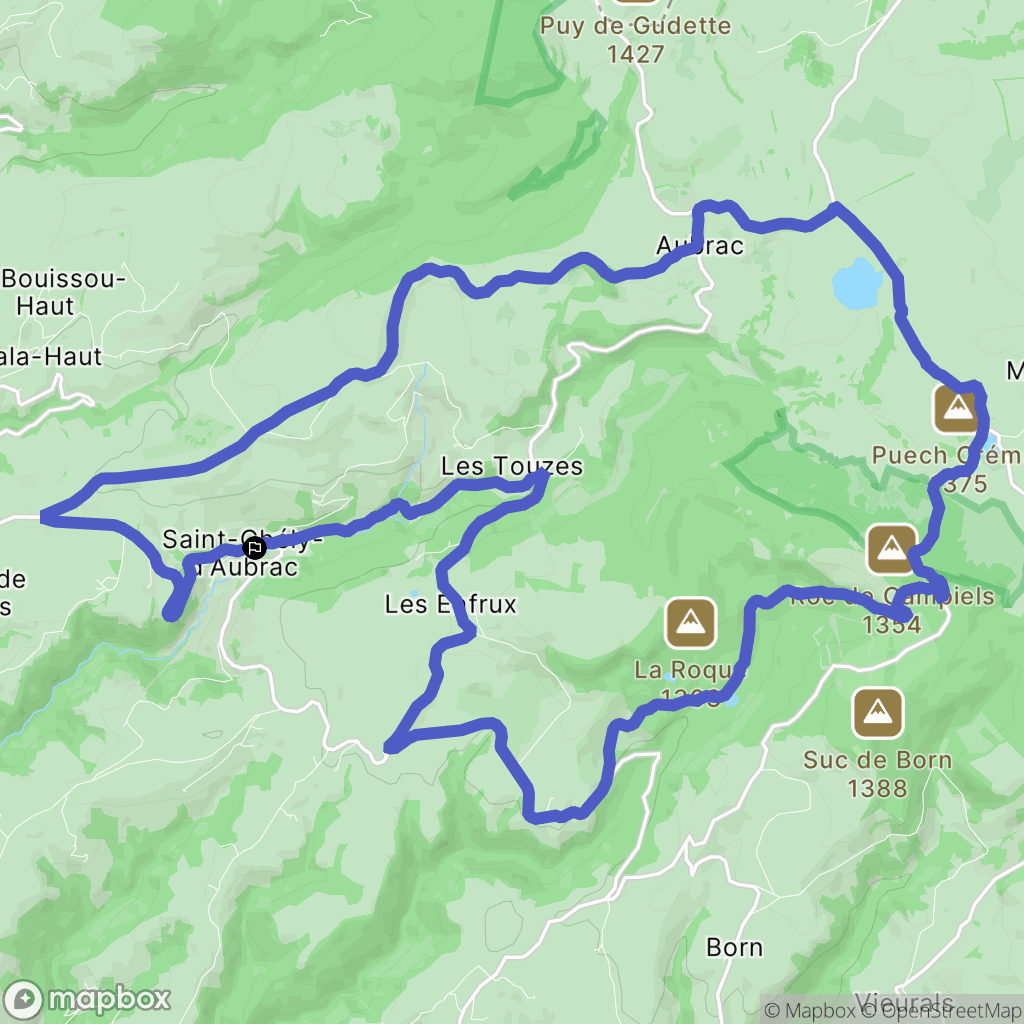Select the Aubrac village label
Screen dimensions: 1024x1024
[x=699, y=246]
